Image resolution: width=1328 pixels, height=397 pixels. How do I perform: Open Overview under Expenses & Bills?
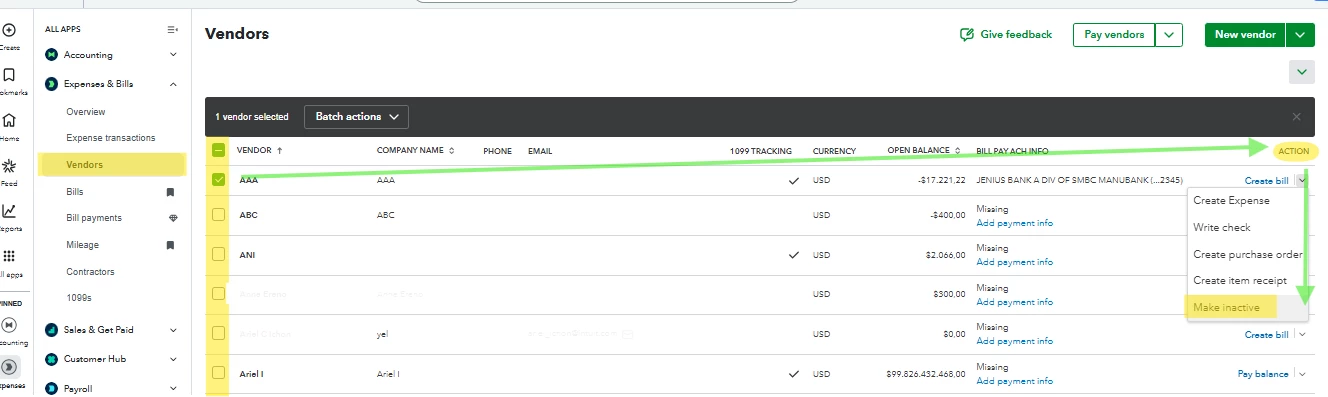tap(85, 112)
